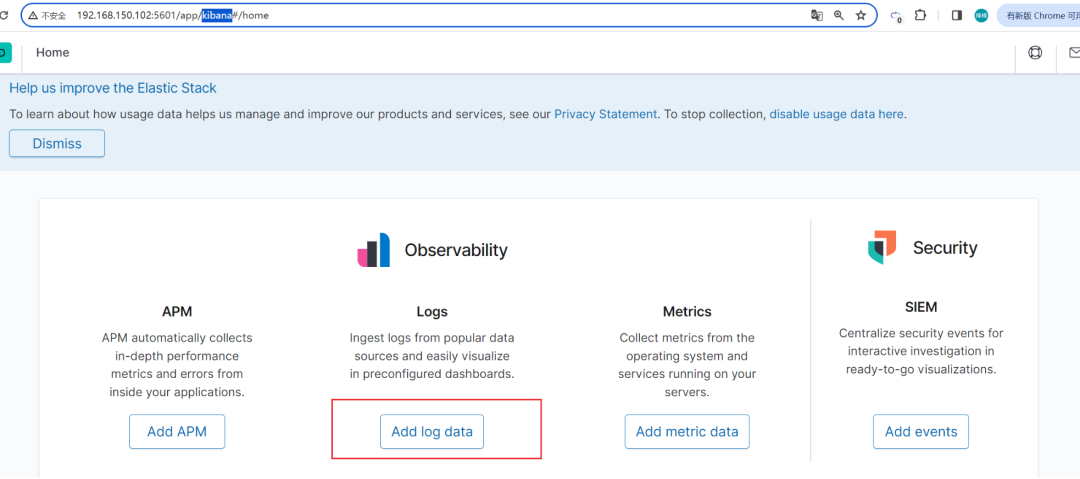The height and width of the screenshot is (479, 1080).
Task: Click the Home breadcrumb
Action: [x=53, y=53]
